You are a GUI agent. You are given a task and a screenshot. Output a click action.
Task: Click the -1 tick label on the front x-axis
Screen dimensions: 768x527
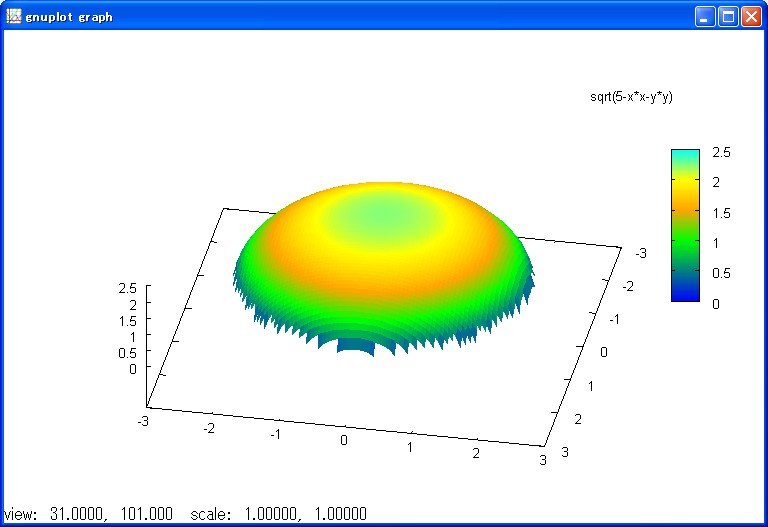point(275,434)
